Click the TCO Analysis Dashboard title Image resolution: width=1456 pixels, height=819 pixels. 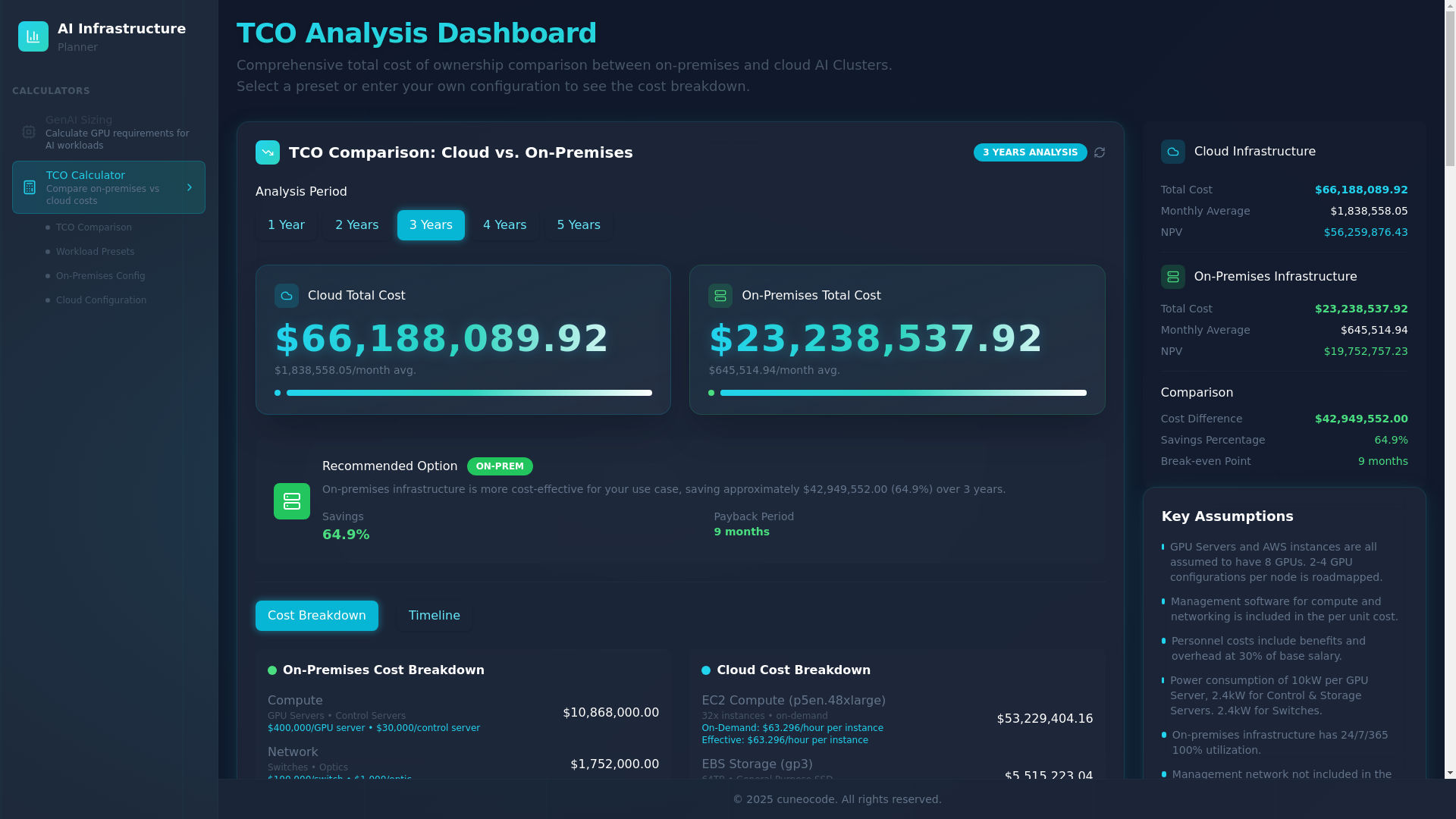[417, 33]
